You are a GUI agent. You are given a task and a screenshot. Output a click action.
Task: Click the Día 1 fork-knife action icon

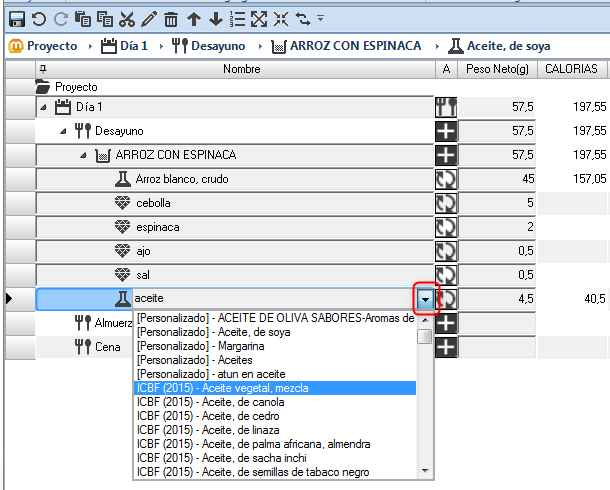tap(446, 107)
